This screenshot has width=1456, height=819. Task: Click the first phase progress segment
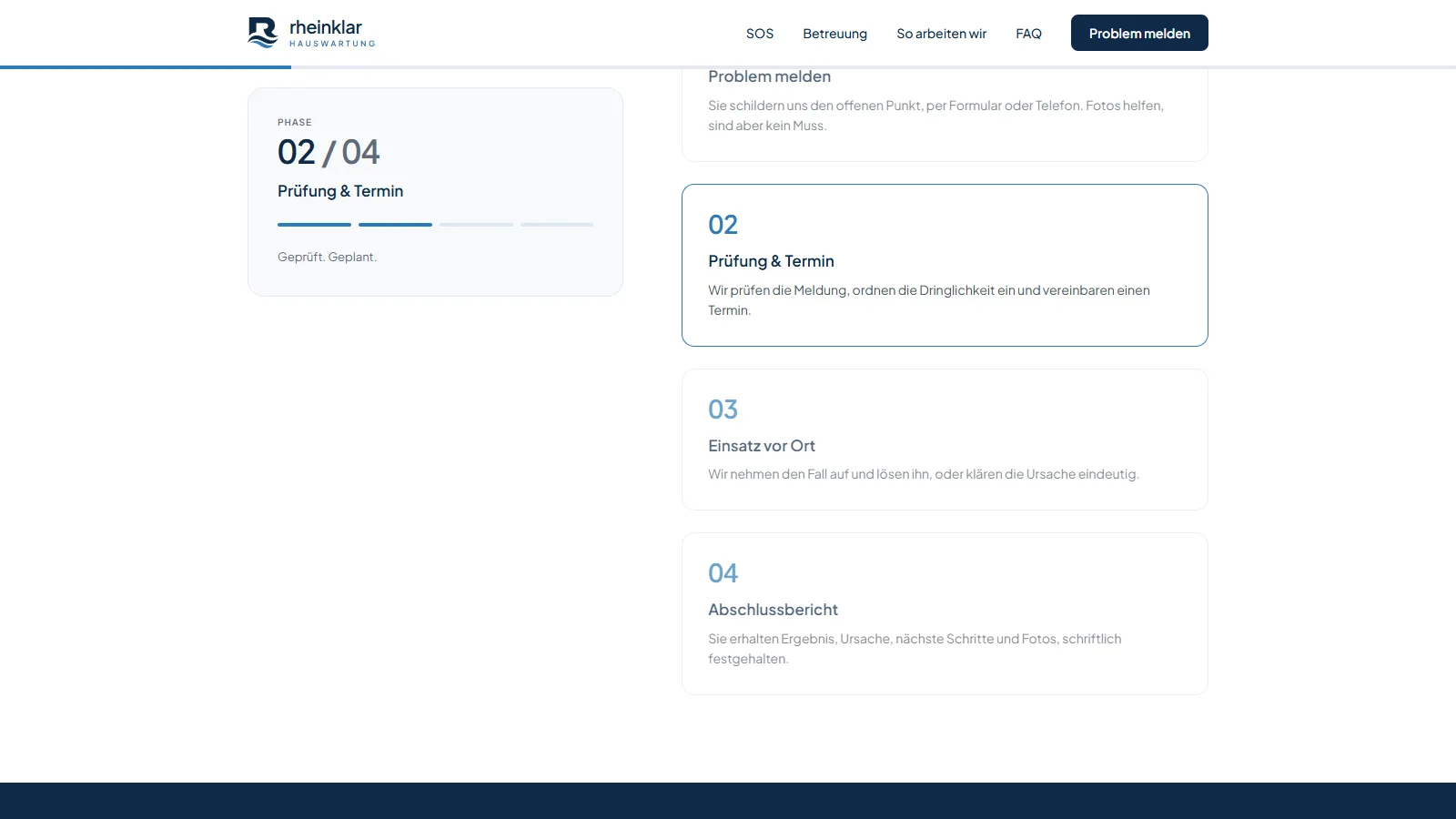[314, 225]
